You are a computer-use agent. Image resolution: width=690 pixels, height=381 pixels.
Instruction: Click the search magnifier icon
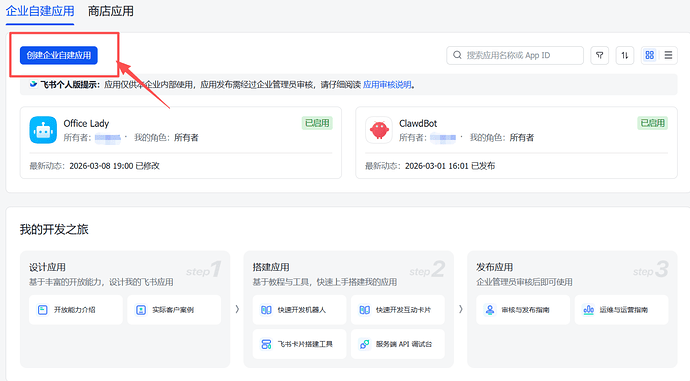(x=457, y=55)
